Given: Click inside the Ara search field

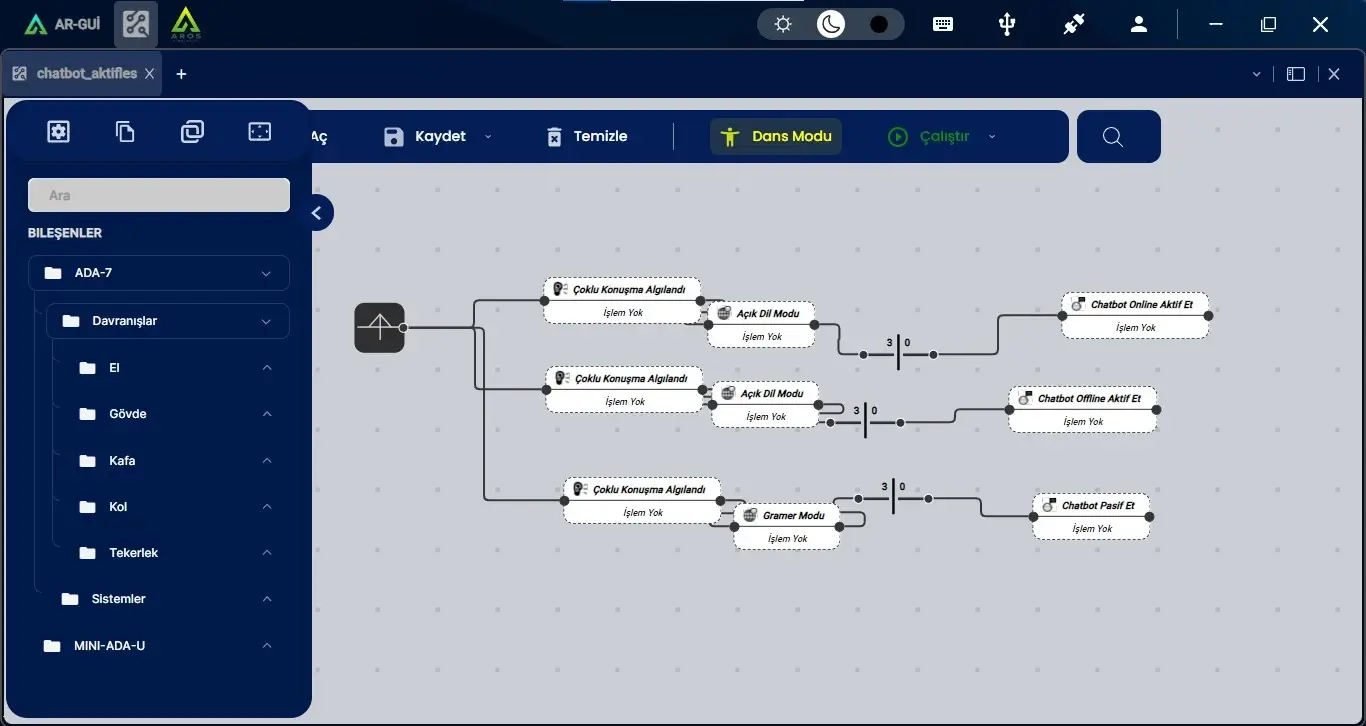Looking at the screenshot, I should [x=158, y=194].
